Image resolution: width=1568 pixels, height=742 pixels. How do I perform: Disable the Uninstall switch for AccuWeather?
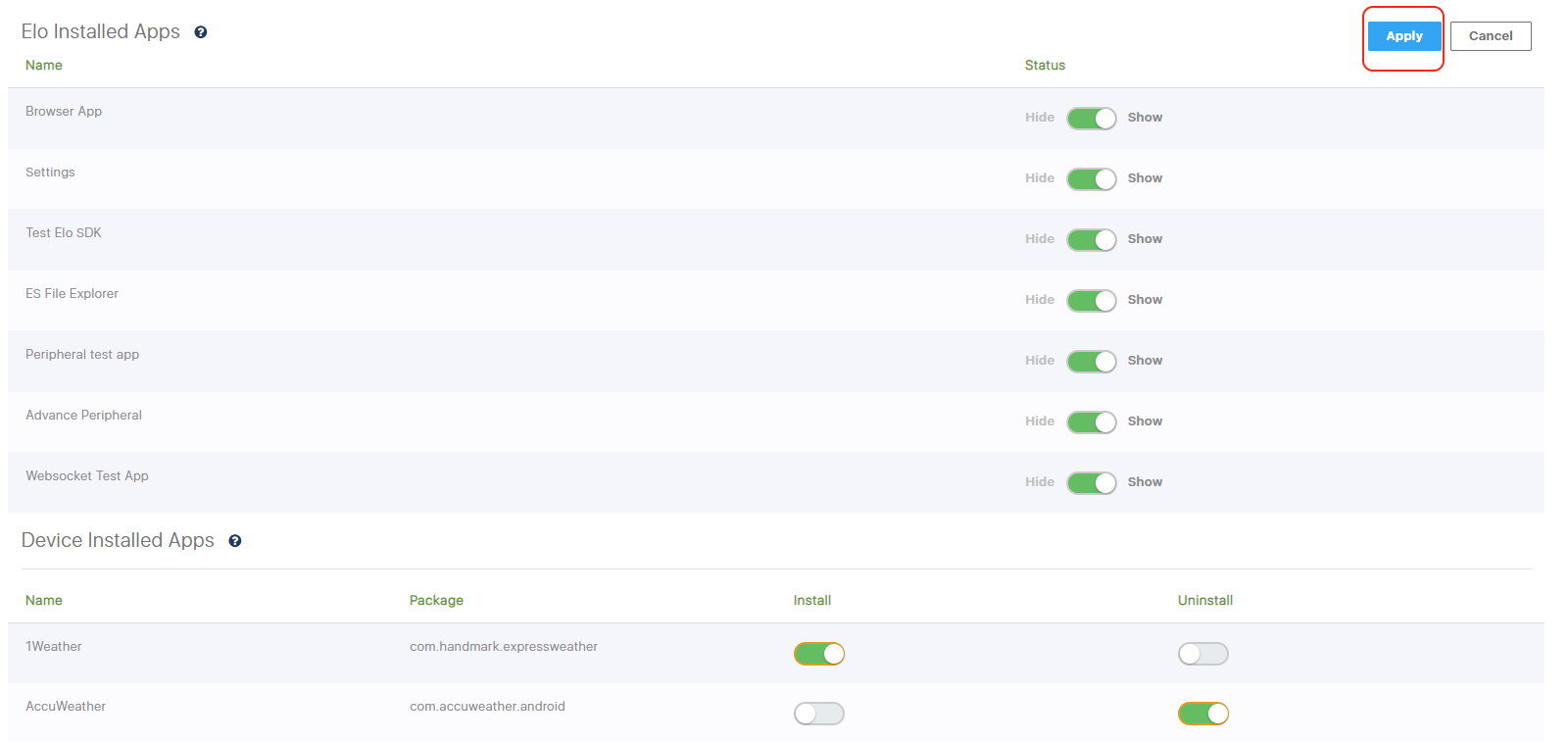point(1203,714)
